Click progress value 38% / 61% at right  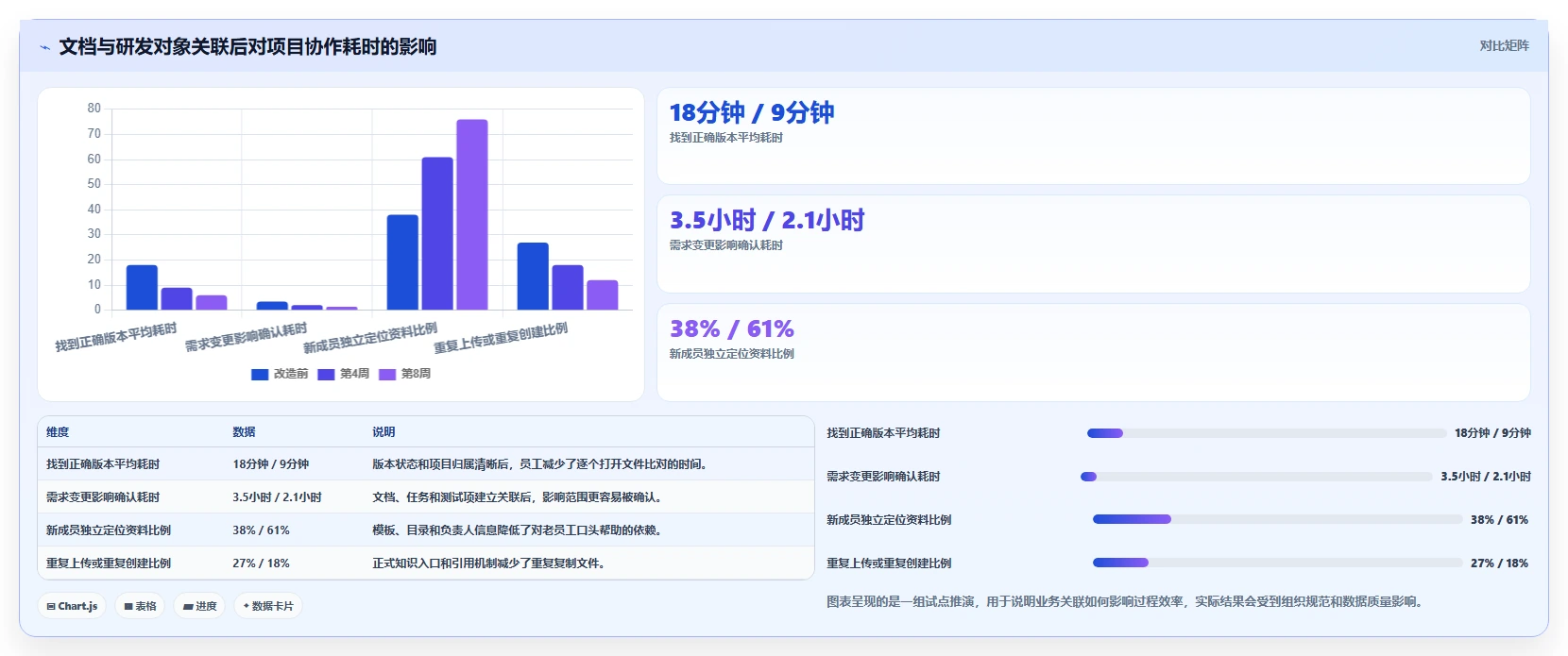point(1499,520)
